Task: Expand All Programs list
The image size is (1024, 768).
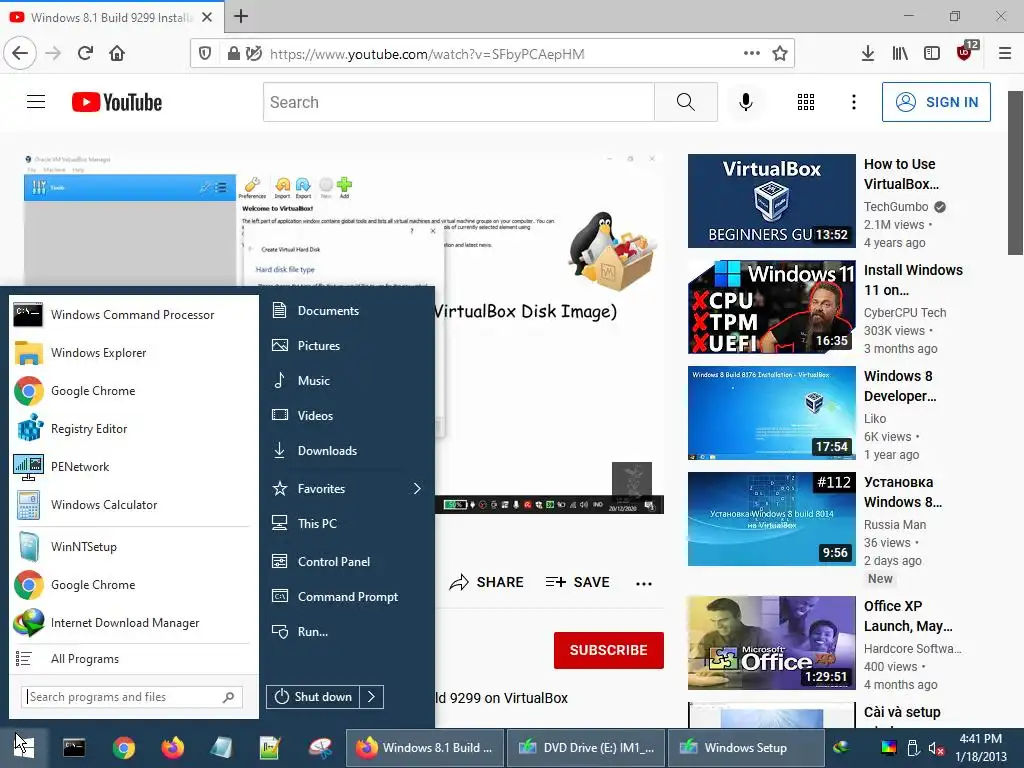Action: tap(133, 659)
